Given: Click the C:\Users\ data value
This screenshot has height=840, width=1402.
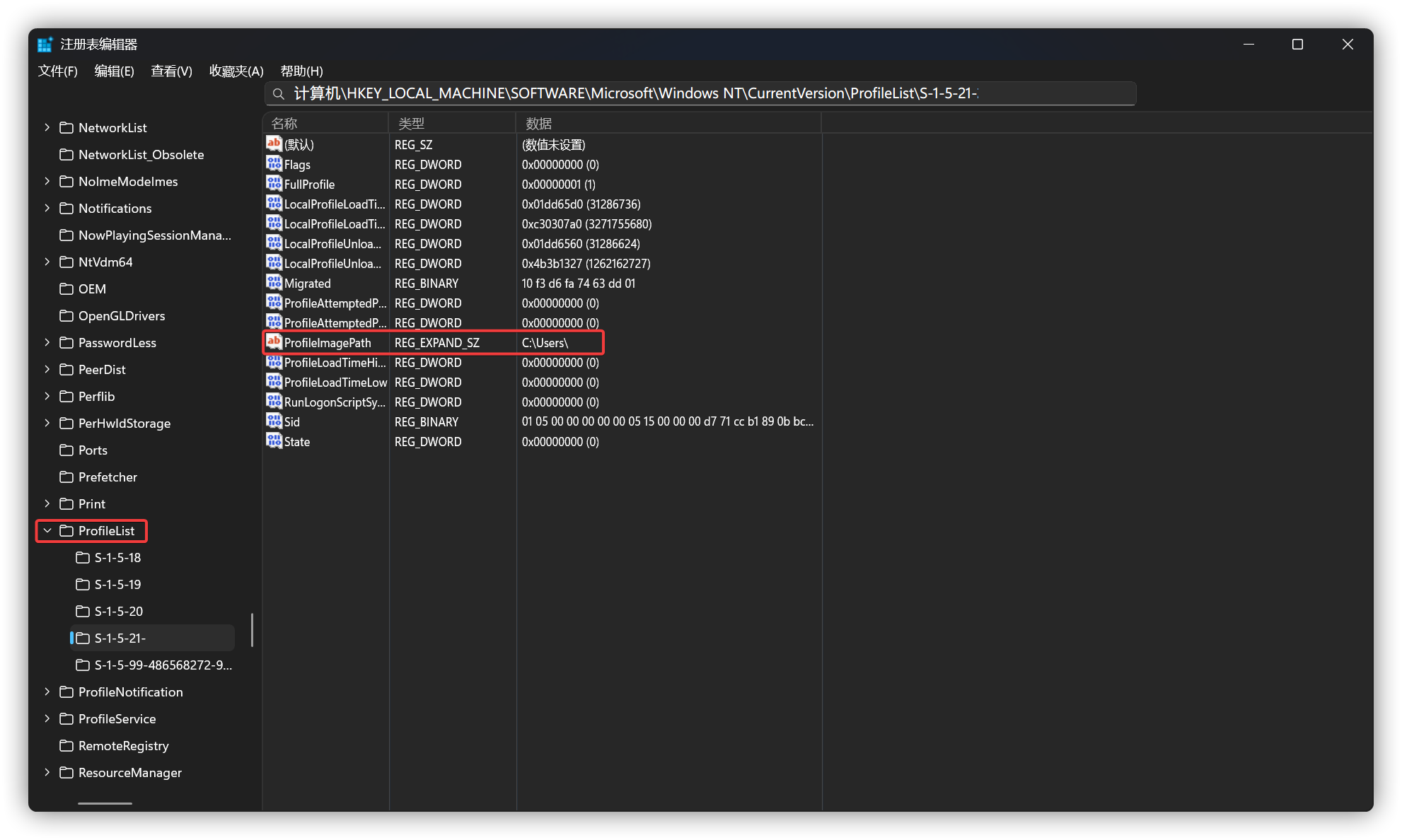Looking at the screenshot, I should click(x=545, y=343).
